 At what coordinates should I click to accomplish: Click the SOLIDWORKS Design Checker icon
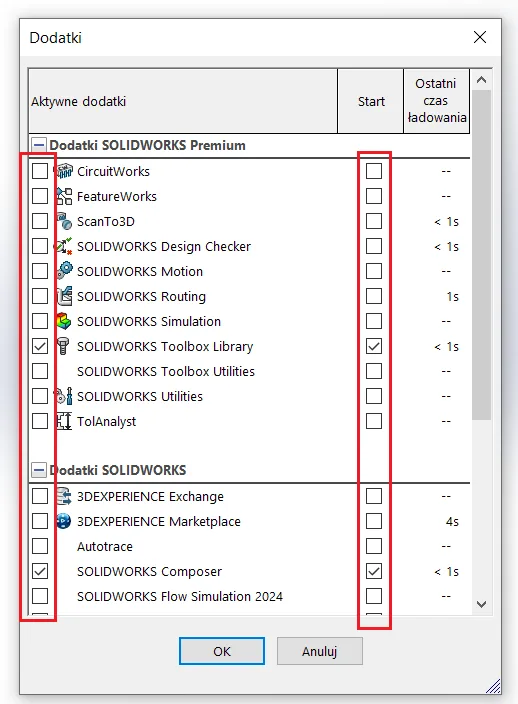click(x=64, y=246)
